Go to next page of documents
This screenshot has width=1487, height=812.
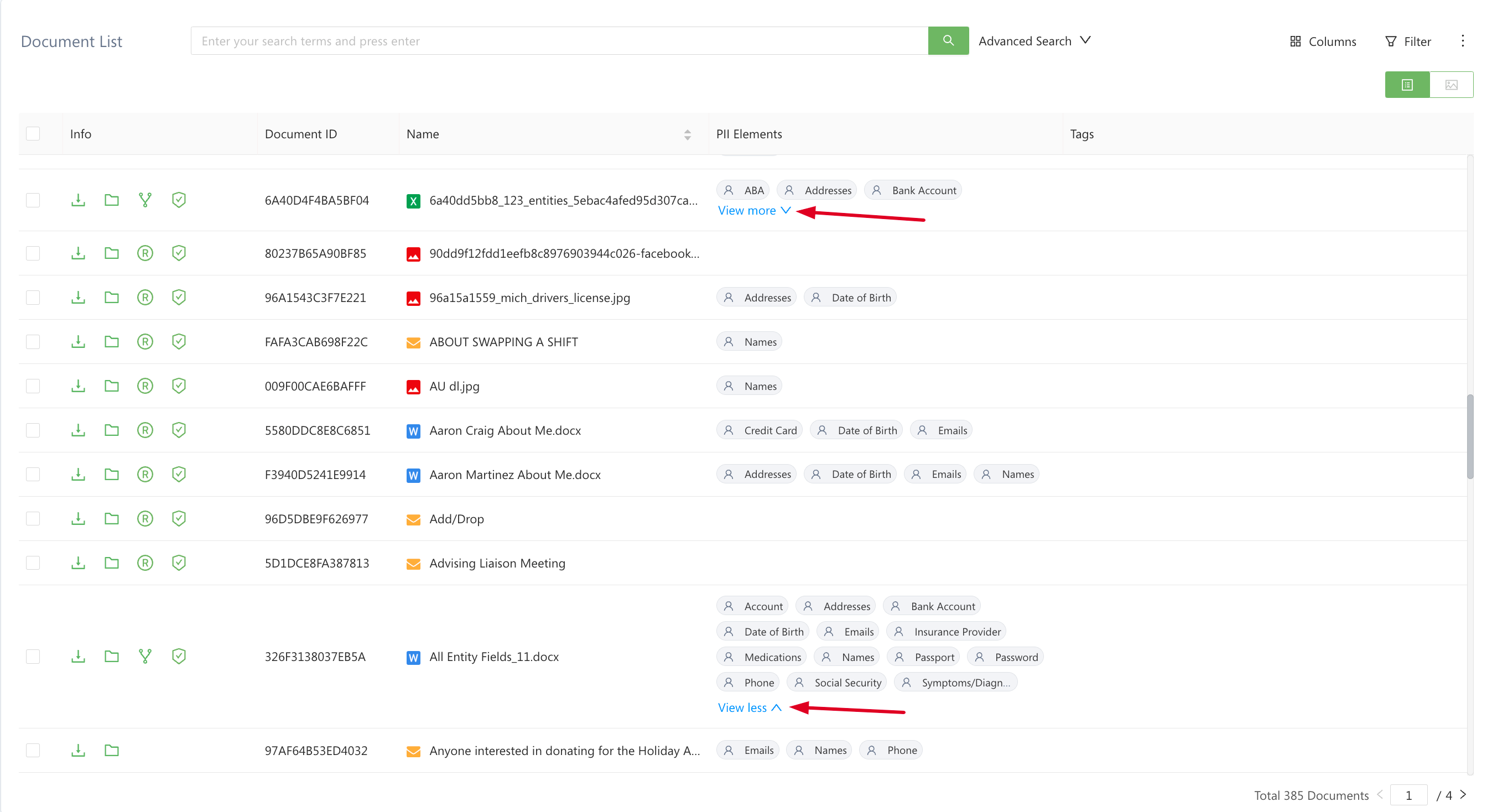[x=1463, y=795]
